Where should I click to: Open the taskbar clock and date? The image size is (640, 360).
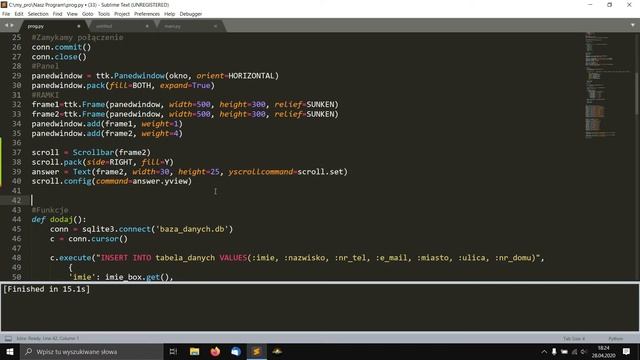click(604, 351)
